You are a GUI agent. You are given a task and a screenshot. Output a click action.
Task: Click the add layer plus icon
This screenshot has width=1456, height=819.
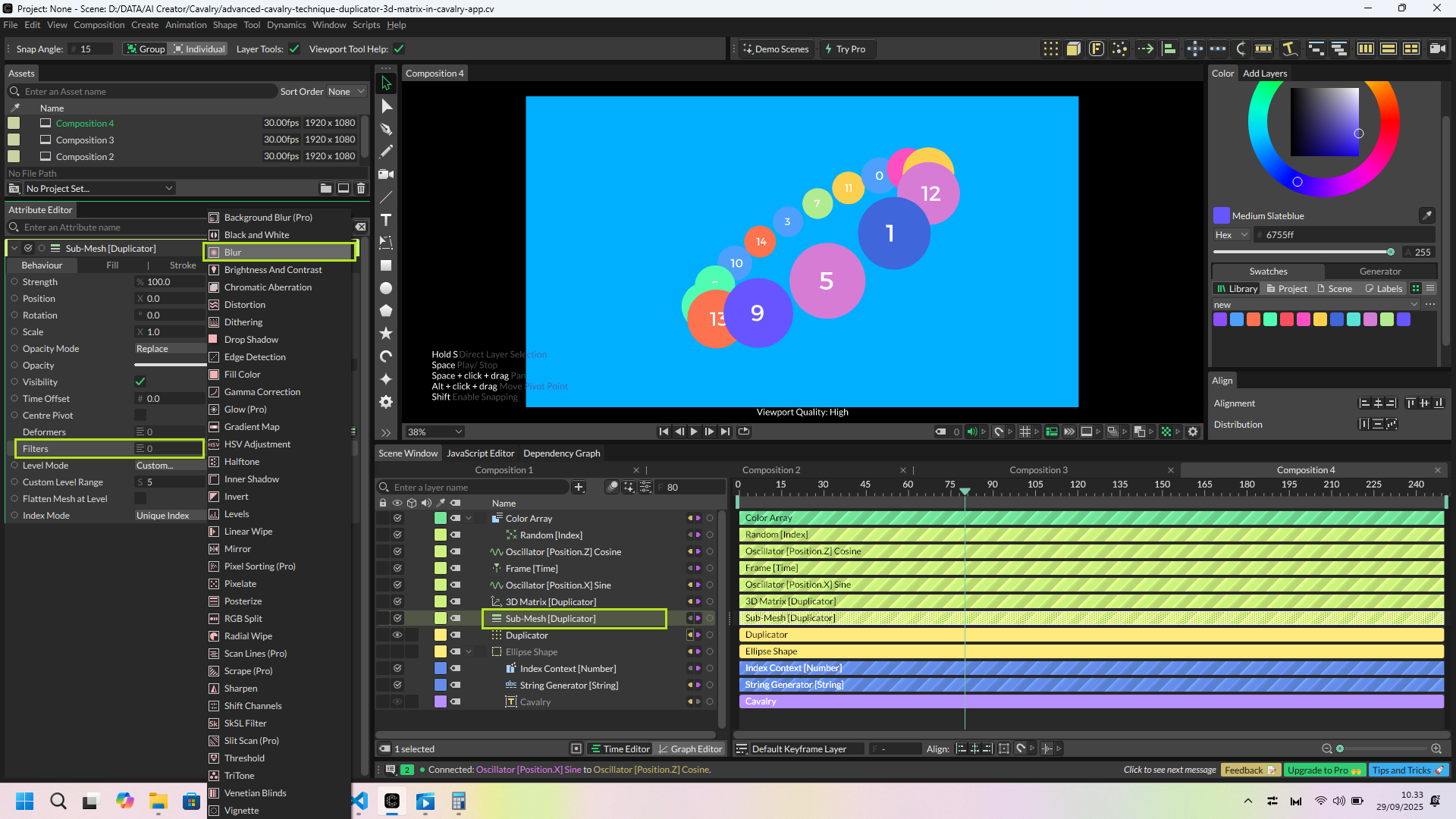click(579, 488)
